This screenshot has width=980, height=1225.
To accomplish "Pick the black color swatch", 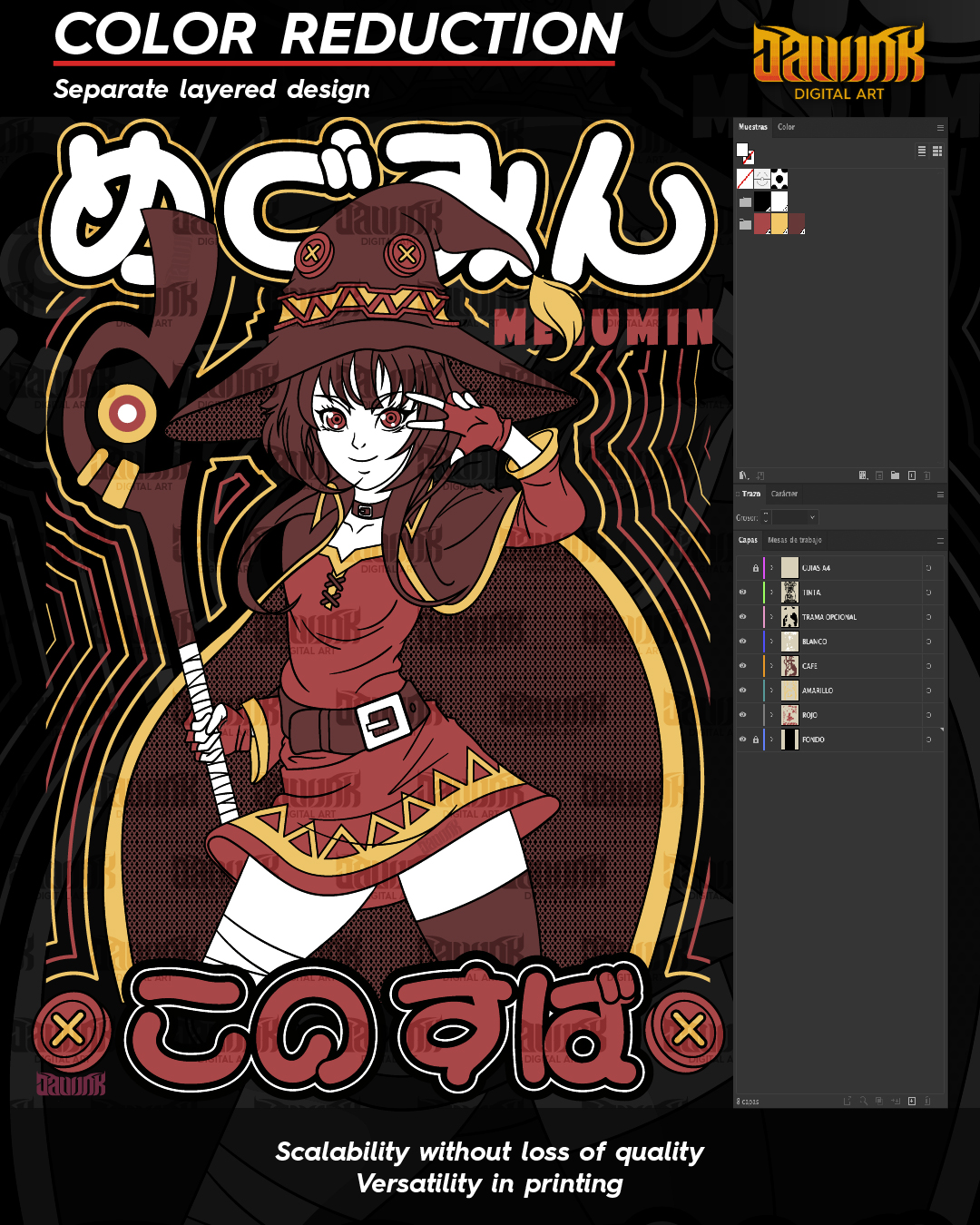I will click(762, 201).
